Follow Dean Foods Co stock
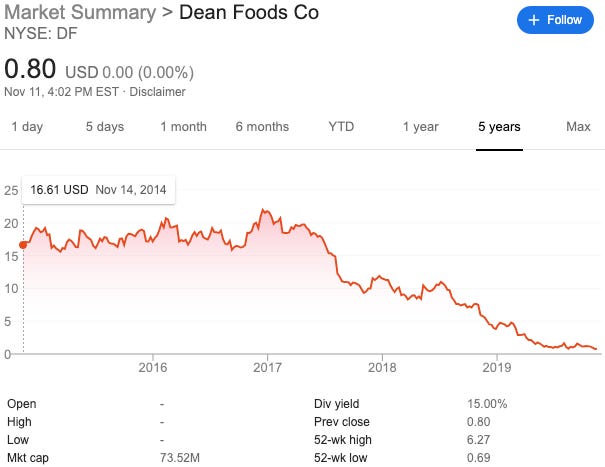The height and width of the screenshot is (467, 605). click(554, 20)
